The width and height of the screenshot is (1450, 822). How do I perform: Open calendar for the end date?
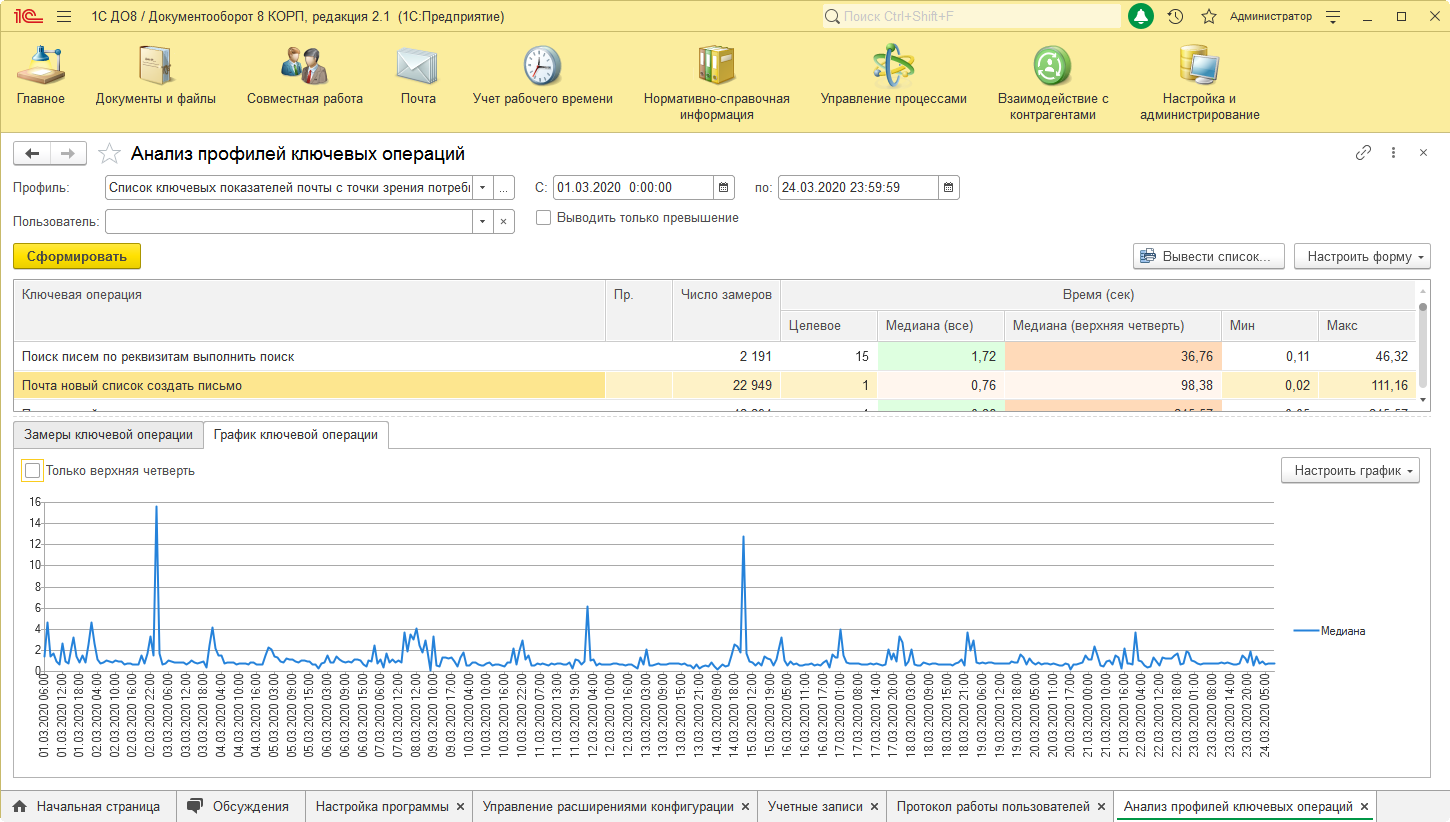point(949,187)
